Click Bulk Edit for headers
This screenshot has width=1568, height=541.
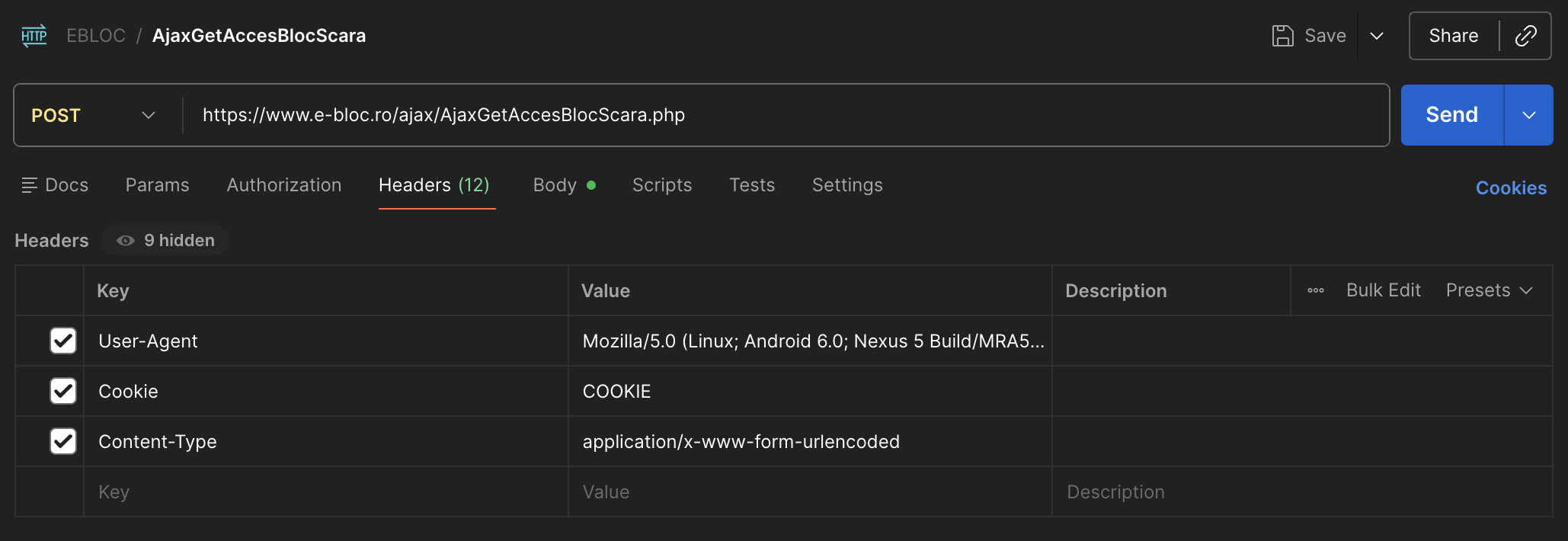(1383, 290)
